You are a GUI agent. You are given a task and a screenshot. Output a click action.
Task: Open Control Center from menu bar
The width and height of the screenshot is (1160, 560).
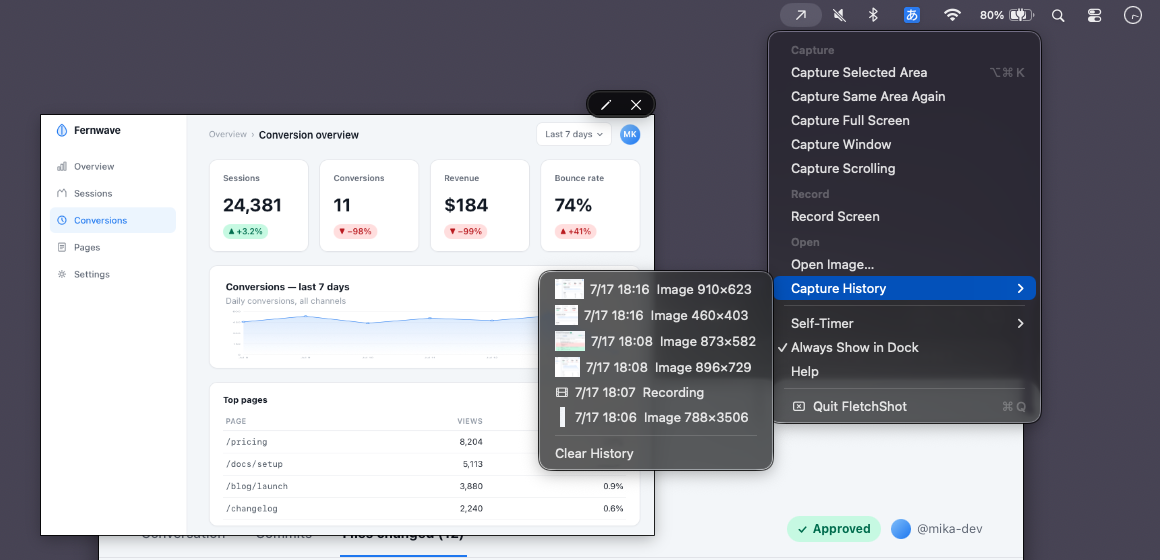[1096, 16]
